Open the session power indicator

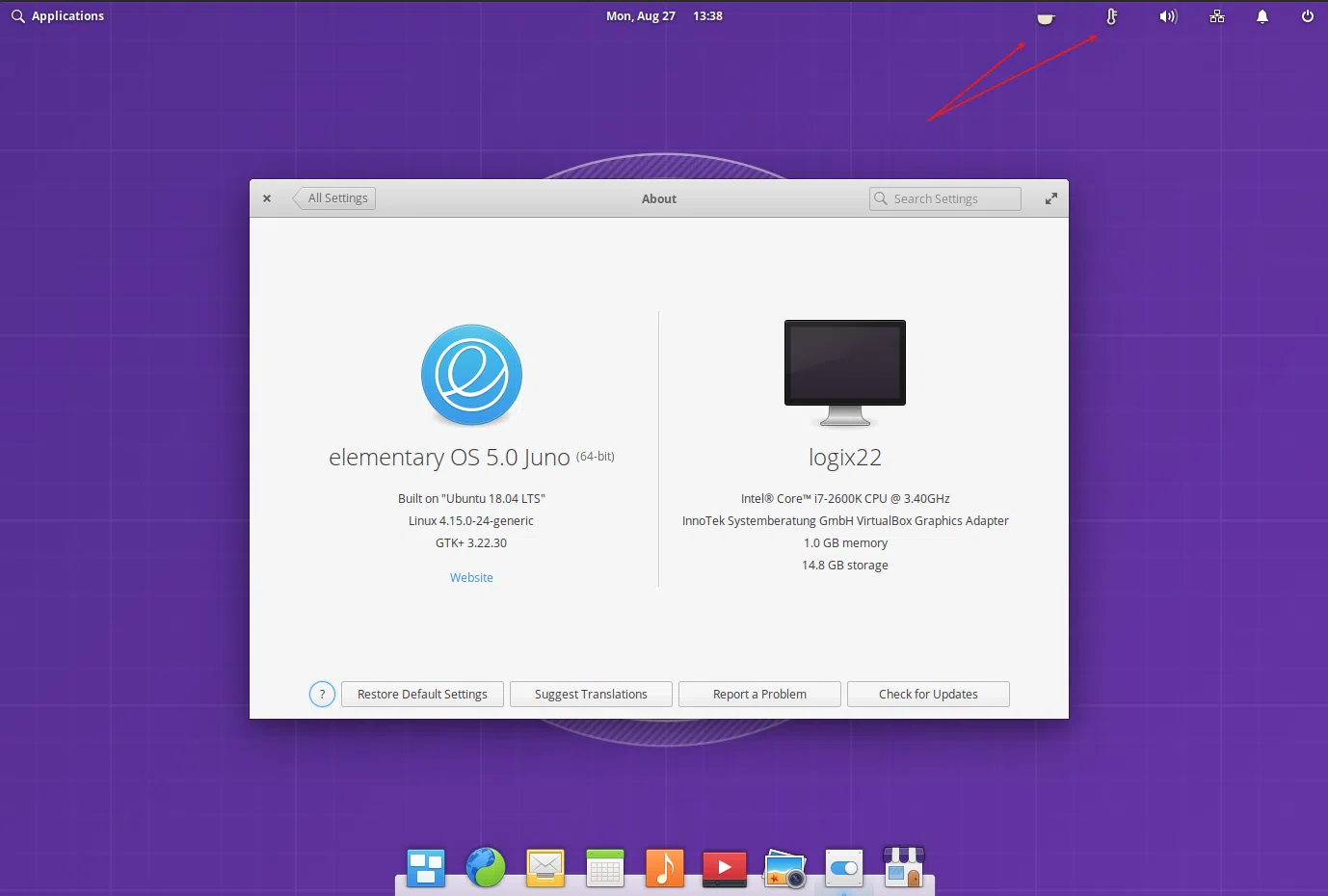[x=1307, y=15]
